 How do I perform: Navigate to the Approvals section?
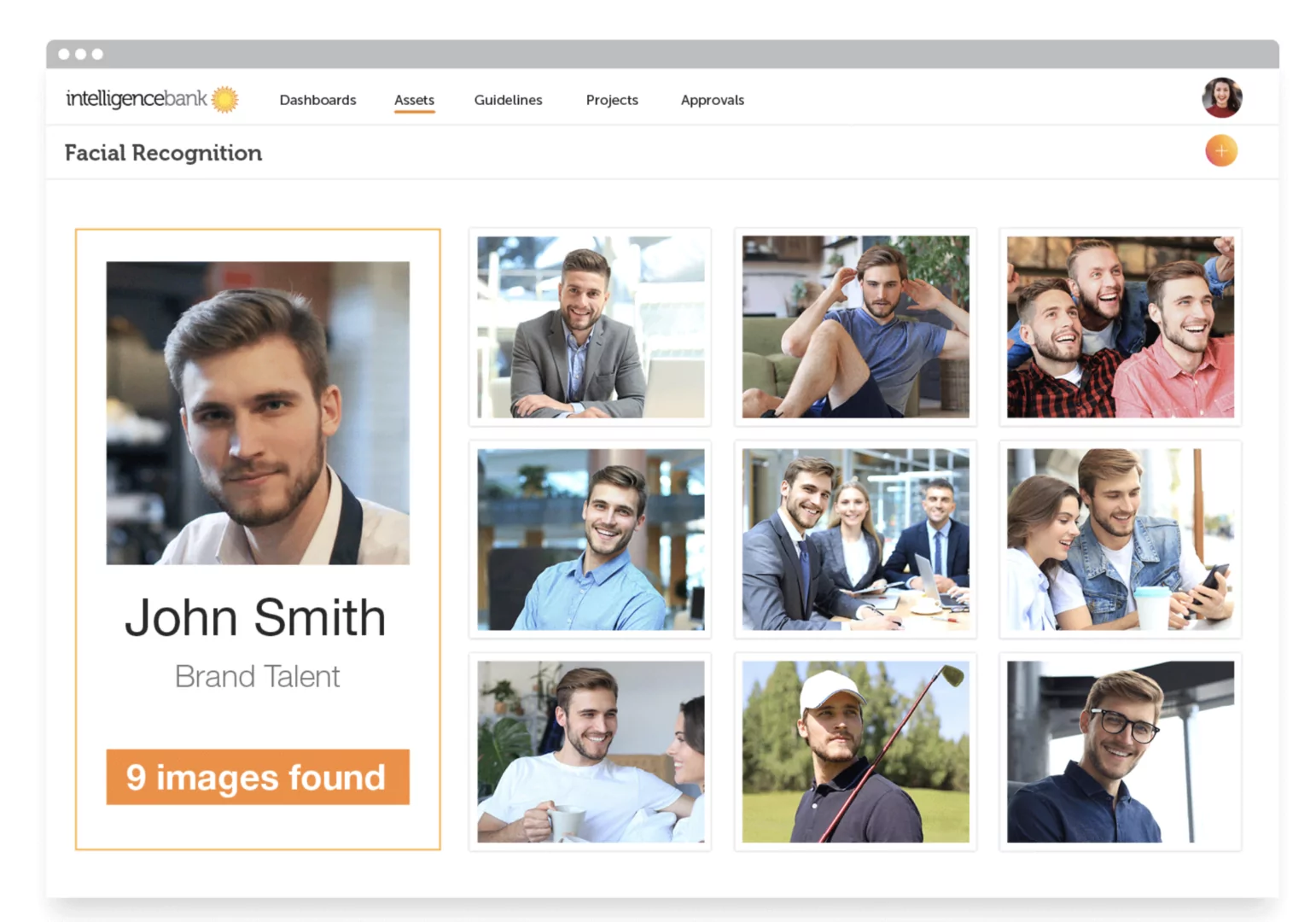712,100
